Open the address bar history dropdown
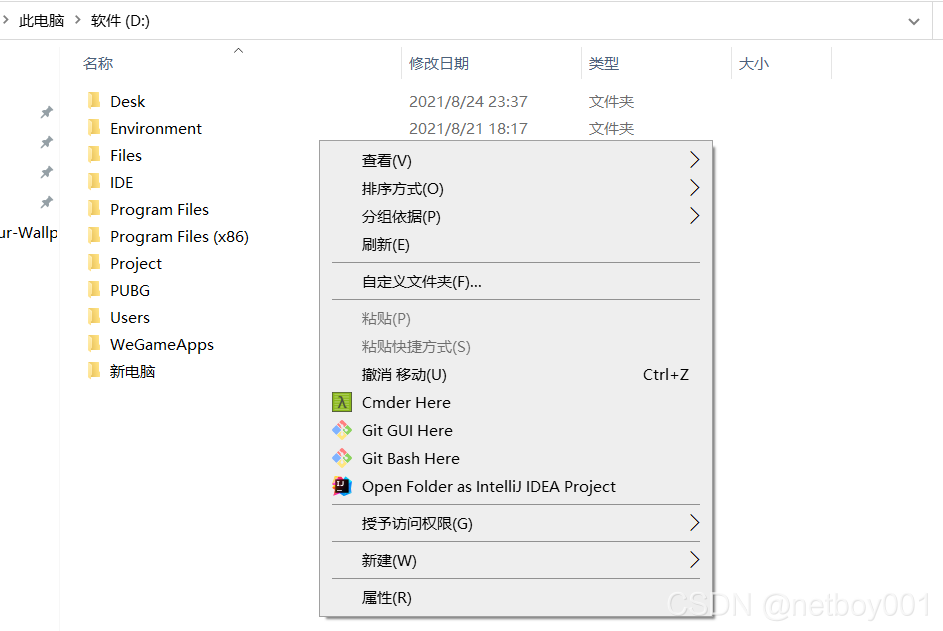The width and height of the screenshot is (943, 631). 914,22
